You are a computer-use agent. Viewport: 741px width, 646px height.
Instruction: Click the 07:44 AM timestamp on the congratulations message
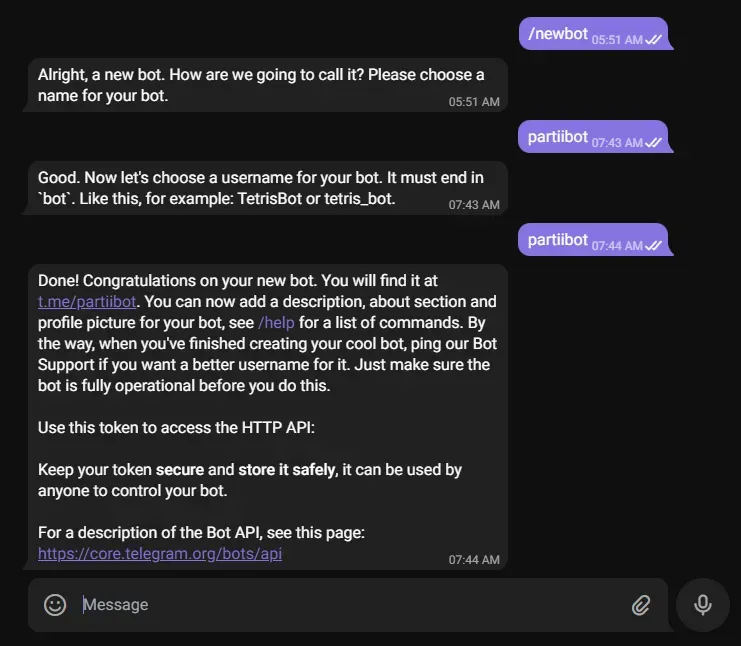pyautogui.click(x=474, y=560)
